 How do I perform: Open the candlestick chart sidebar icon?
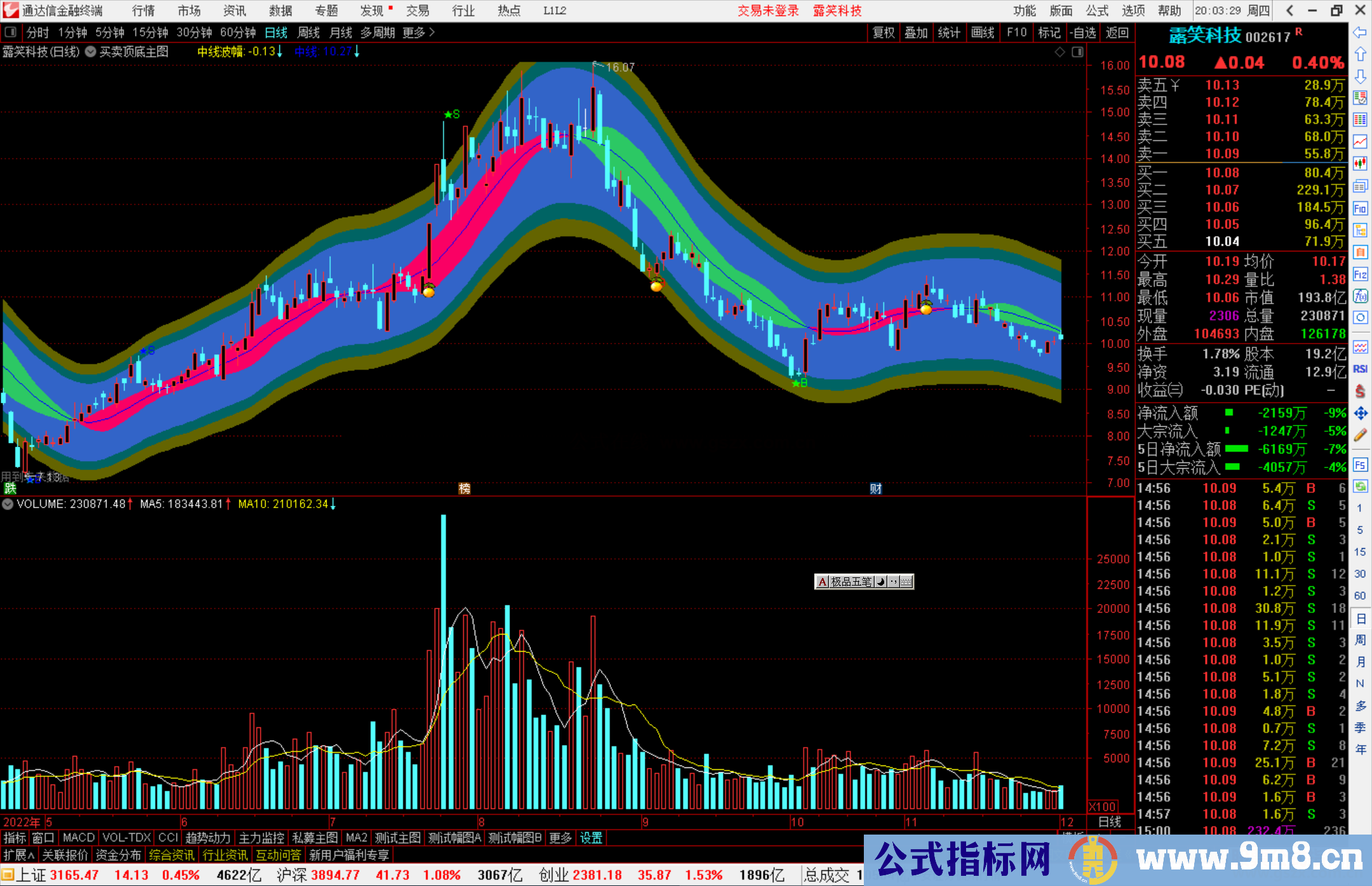point(1360,163)
